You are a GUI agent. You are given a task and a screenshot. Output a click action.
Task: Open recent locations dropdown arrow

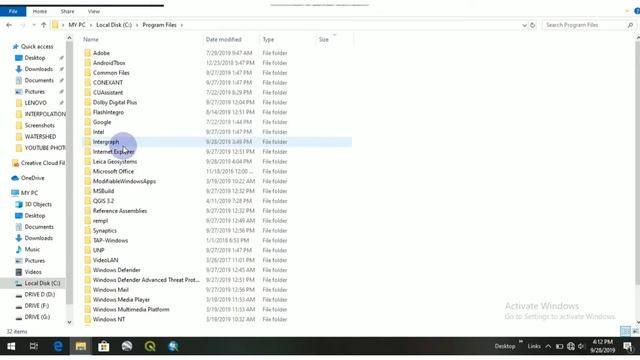[34, 25]
